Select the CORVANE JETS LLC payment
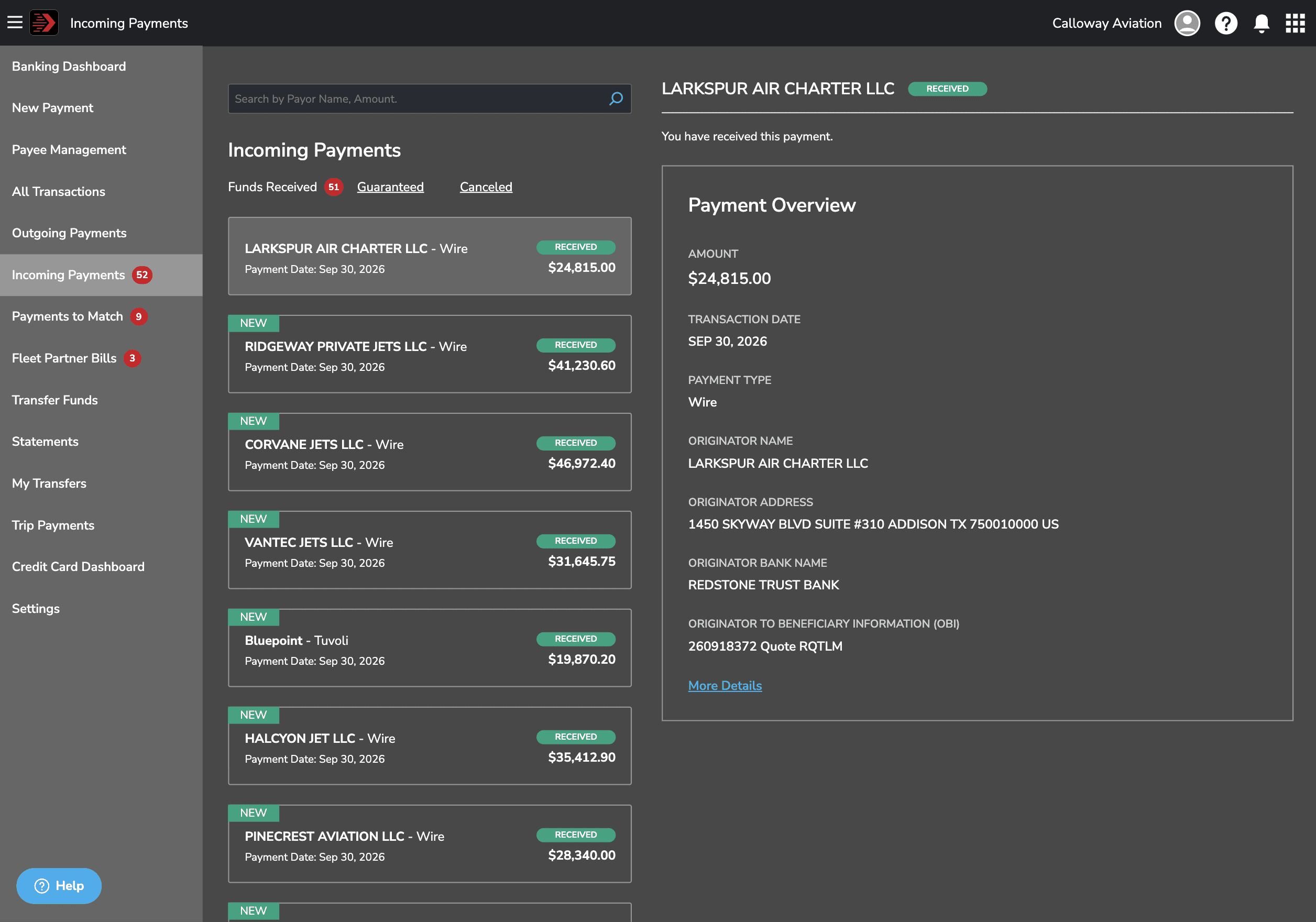The width and height of the screenshot is (1316, 922). [430, 452]
